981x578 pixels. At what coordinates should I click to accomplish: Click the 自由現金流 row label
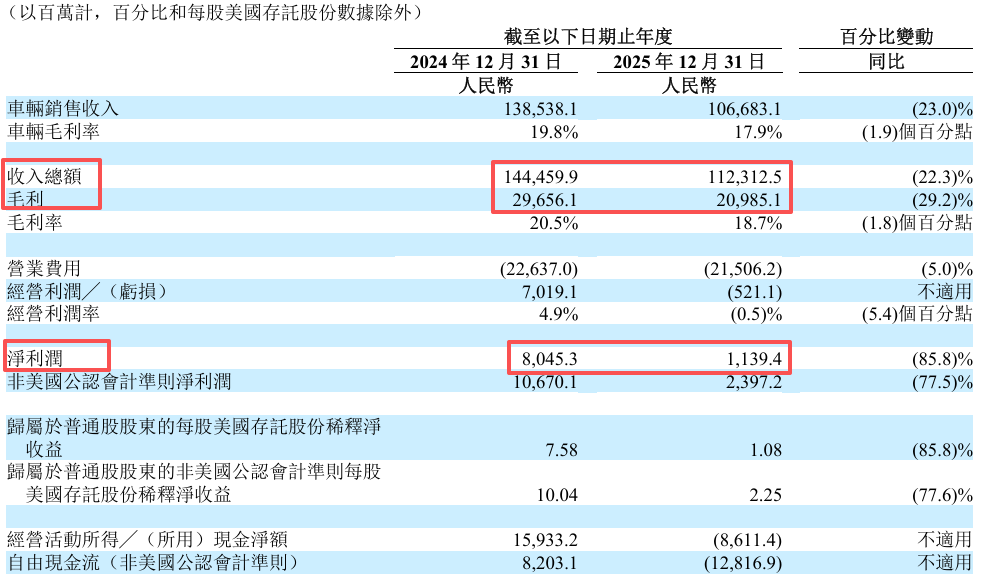(x=150, y=564)
